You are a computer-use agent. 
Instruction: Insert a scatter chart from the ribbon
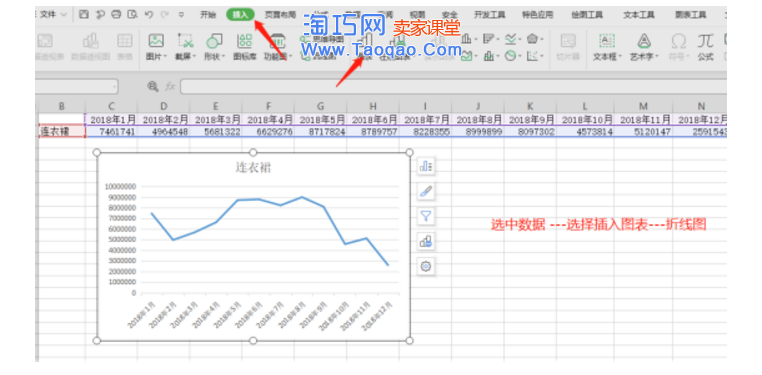pyautogui.click(x=533, y=56)
